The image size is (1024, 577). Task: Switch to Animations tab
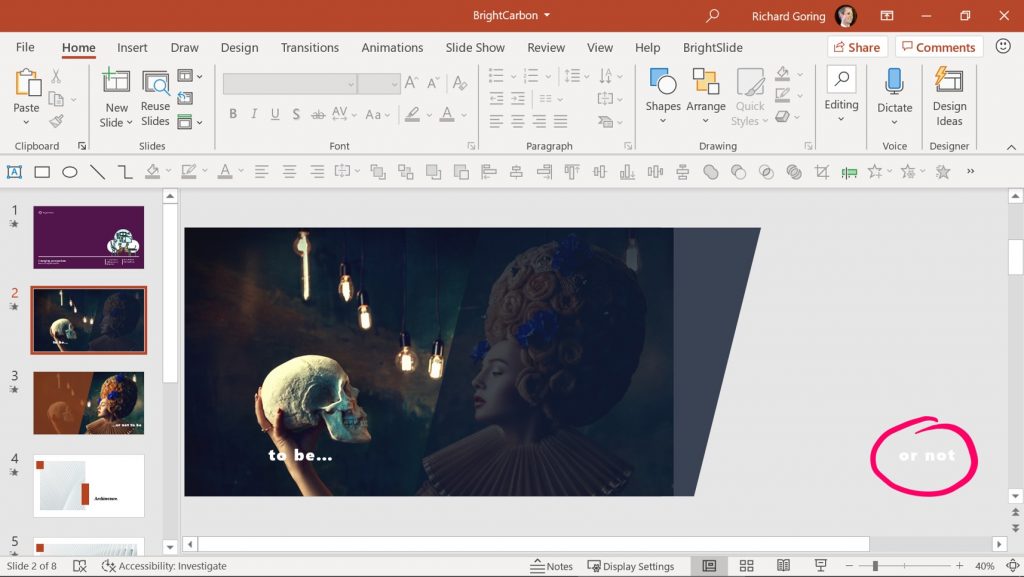(392, 47)
